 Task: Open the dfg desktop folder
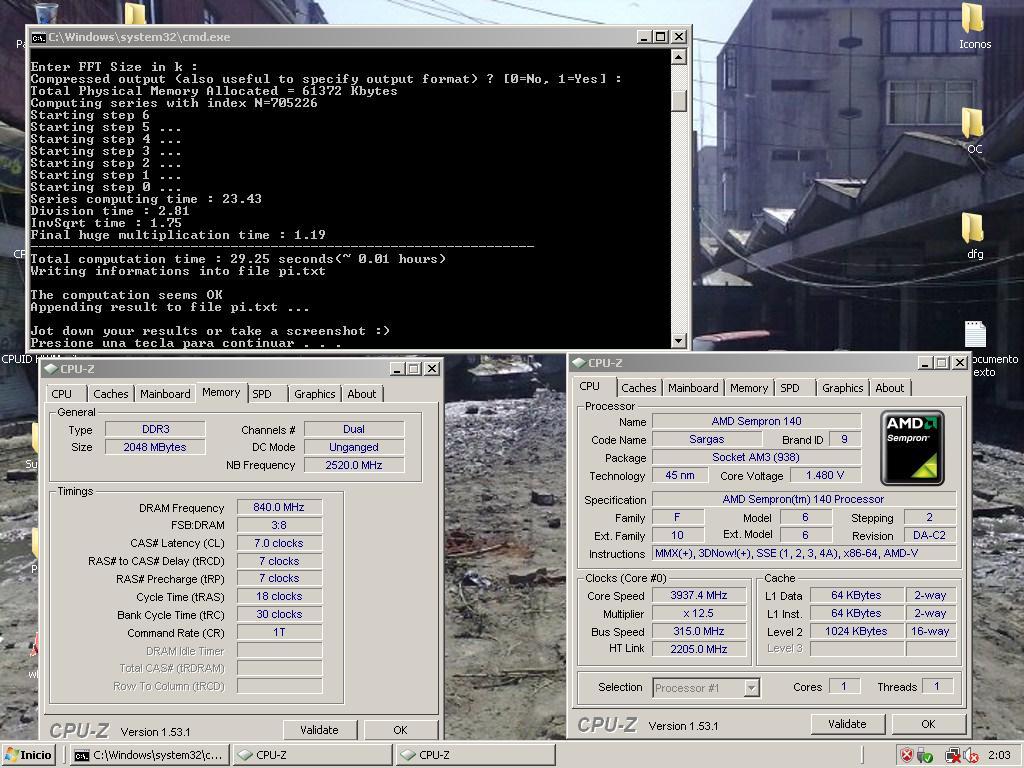point(974,235)
